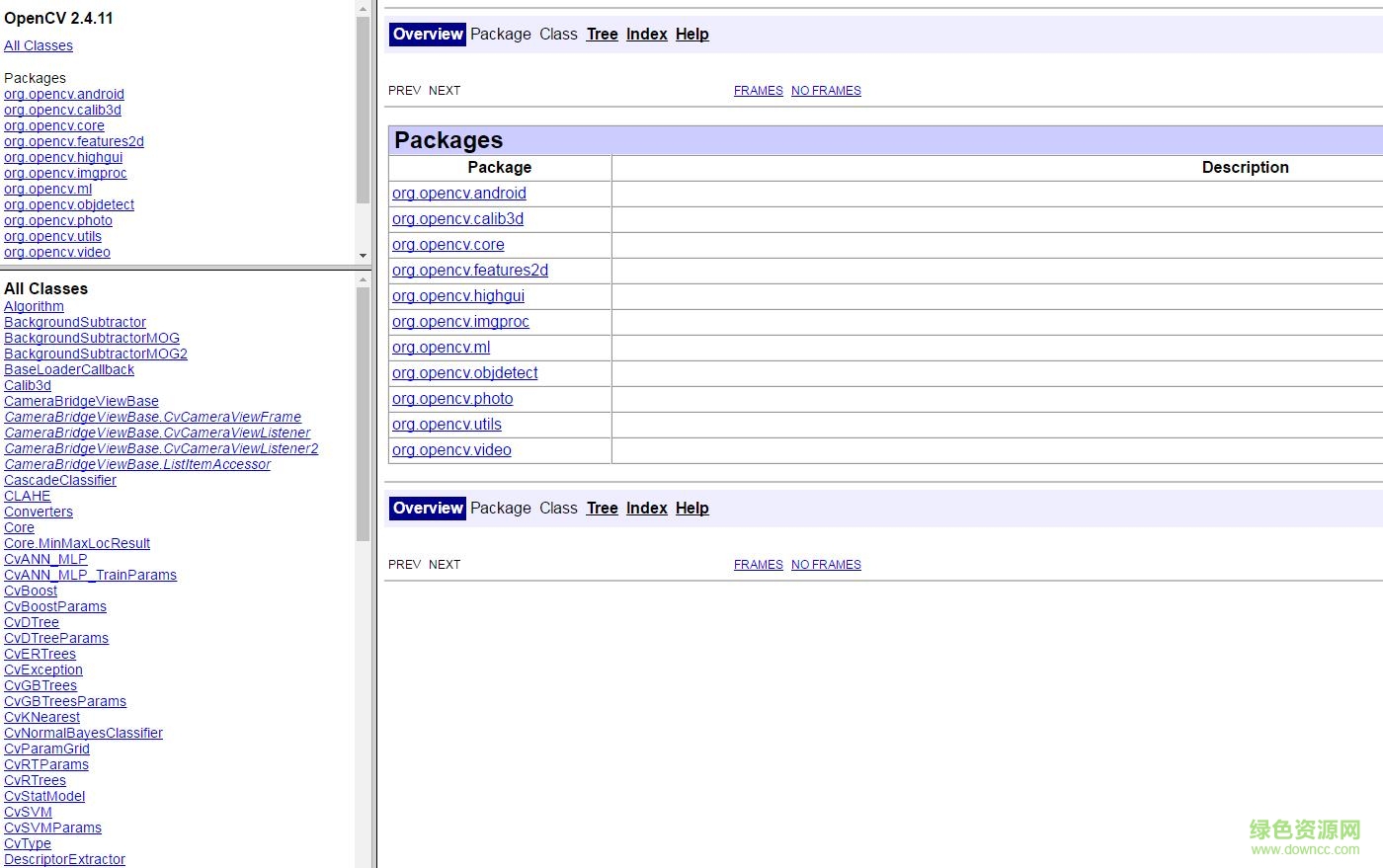This screenshot has width=1383, height=868.
Task: Open the All Classes link in left frame
Action: point(39,46)
